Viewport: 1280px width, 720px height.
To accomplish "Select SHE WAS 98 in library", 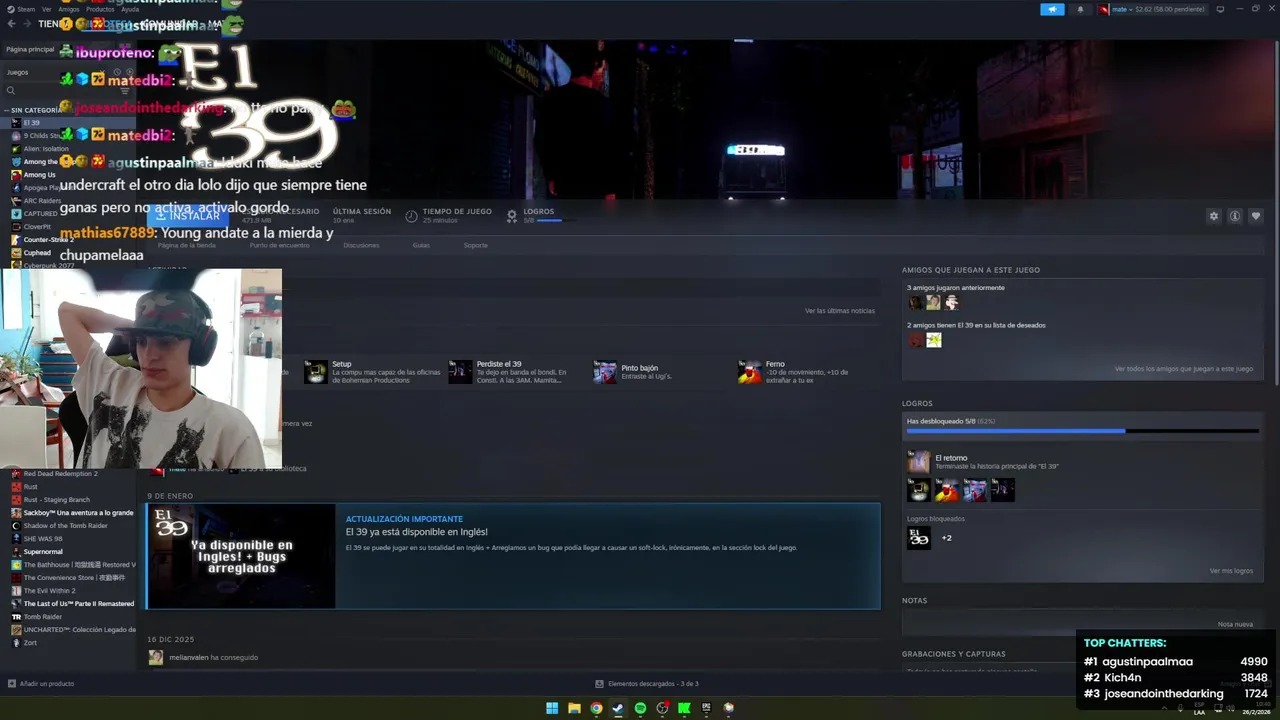I will pyautogui.click(x=43, y=539).
